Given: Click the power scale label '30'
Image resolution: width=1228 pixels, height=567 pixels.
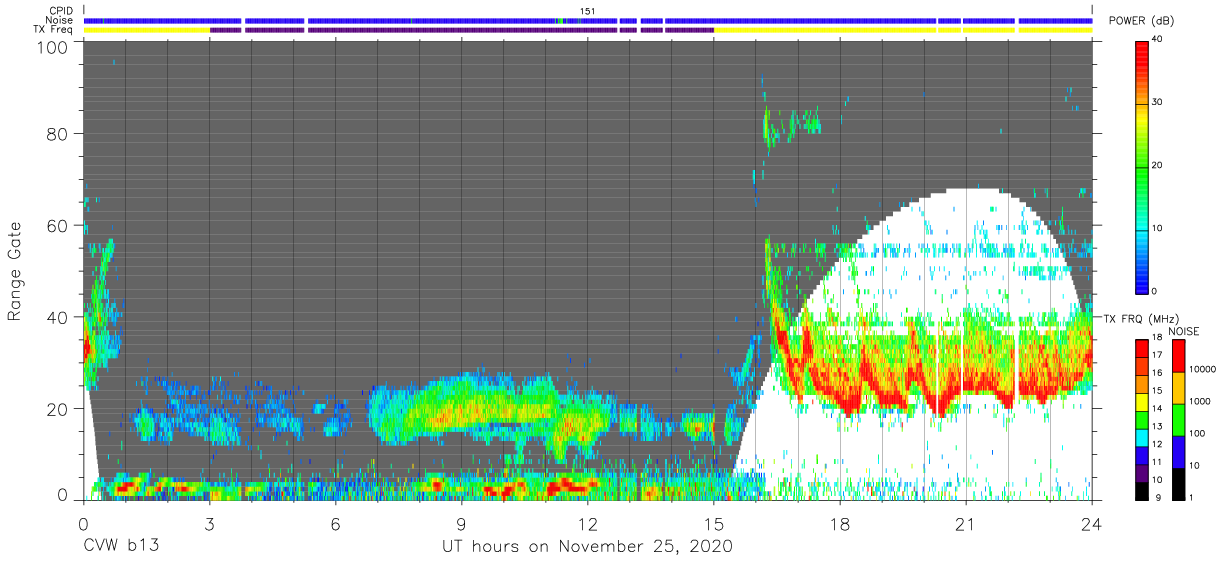Looking at the screenshot, I should coord(1158,102).
